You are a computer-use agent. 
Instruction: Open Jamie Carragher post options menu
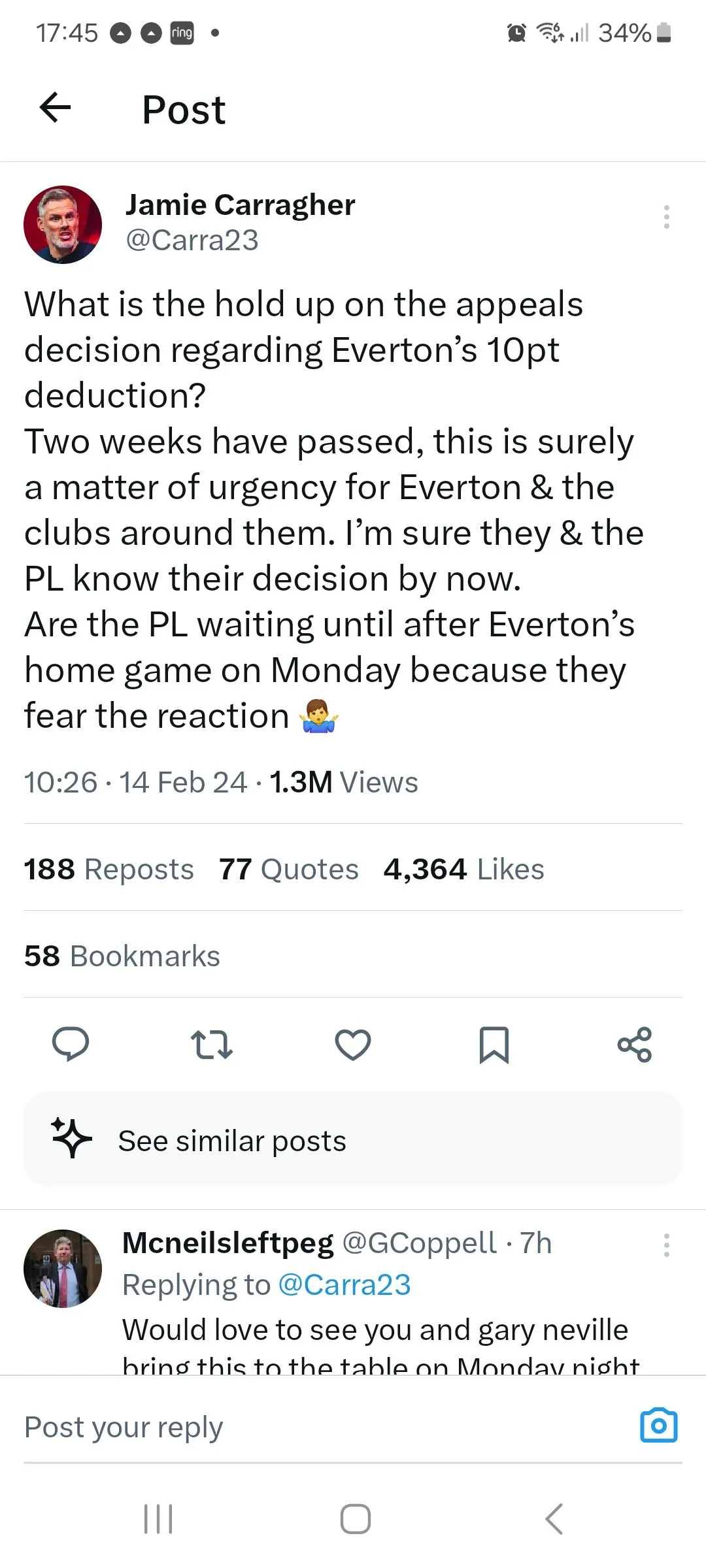point(666,217)
